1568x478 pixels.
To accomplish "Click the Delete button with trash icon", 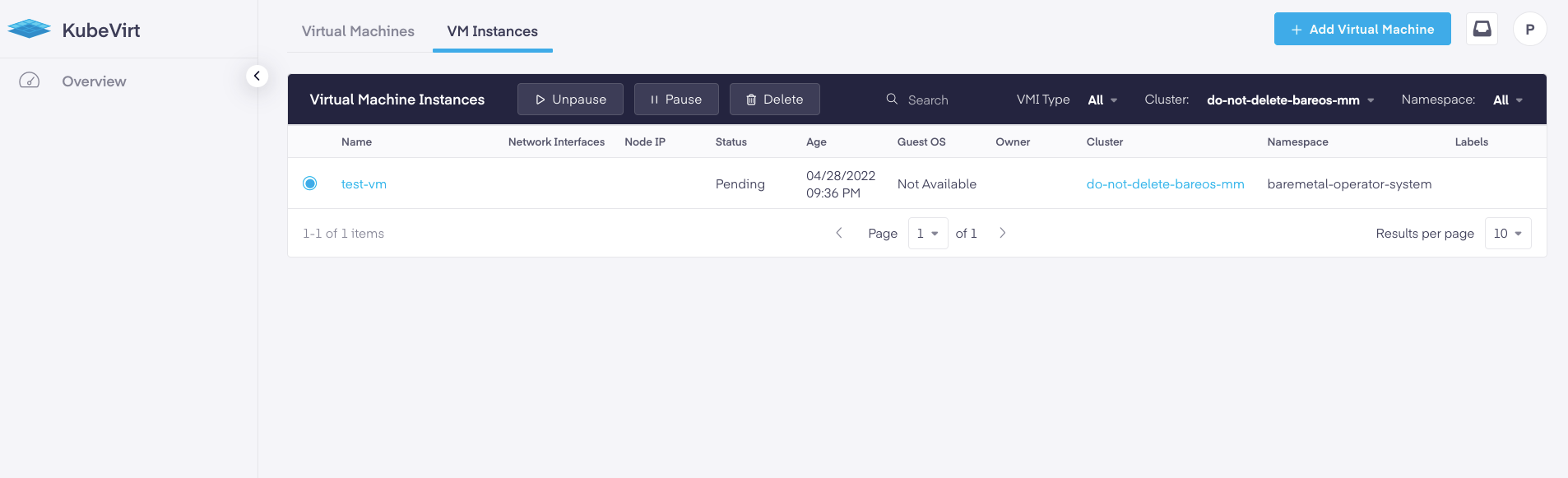I will tap(774, 99).
